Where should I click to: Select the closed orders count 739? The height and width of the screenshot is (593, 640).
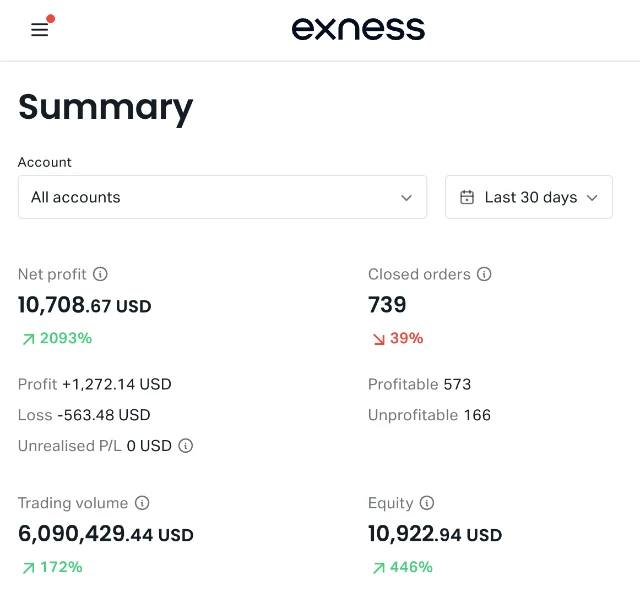click(x=387, y=304)
